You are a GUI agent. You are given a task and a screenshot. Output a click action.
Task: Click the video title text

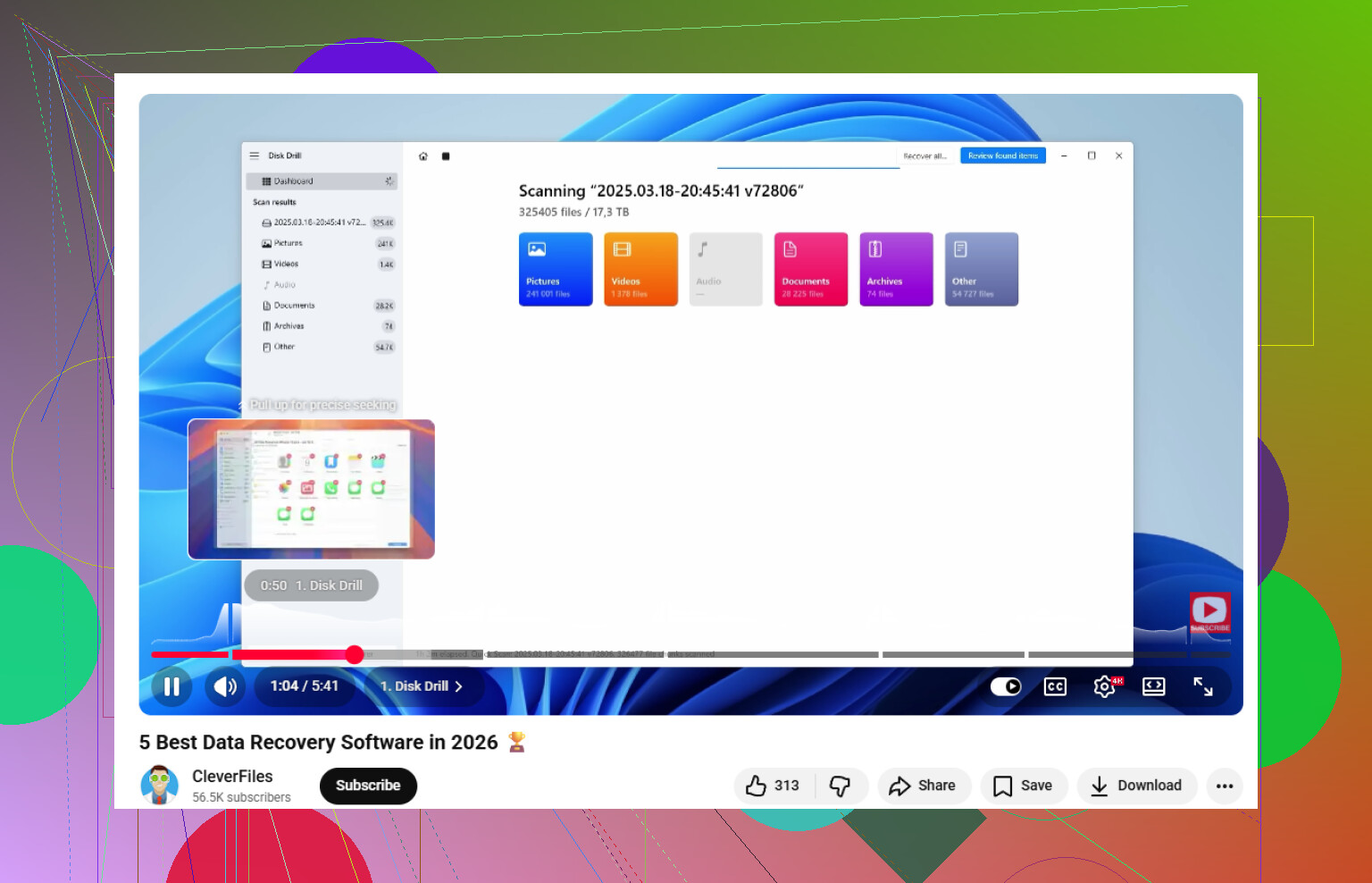(x=318, y=743)
